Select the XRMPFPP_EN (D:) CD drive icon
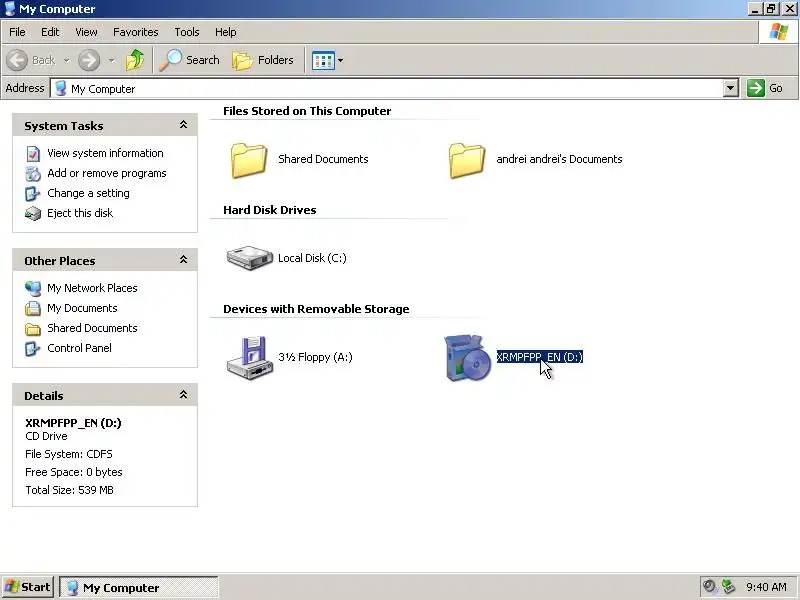The height and width of the screenshot is (600, 800). click(467, 358)
